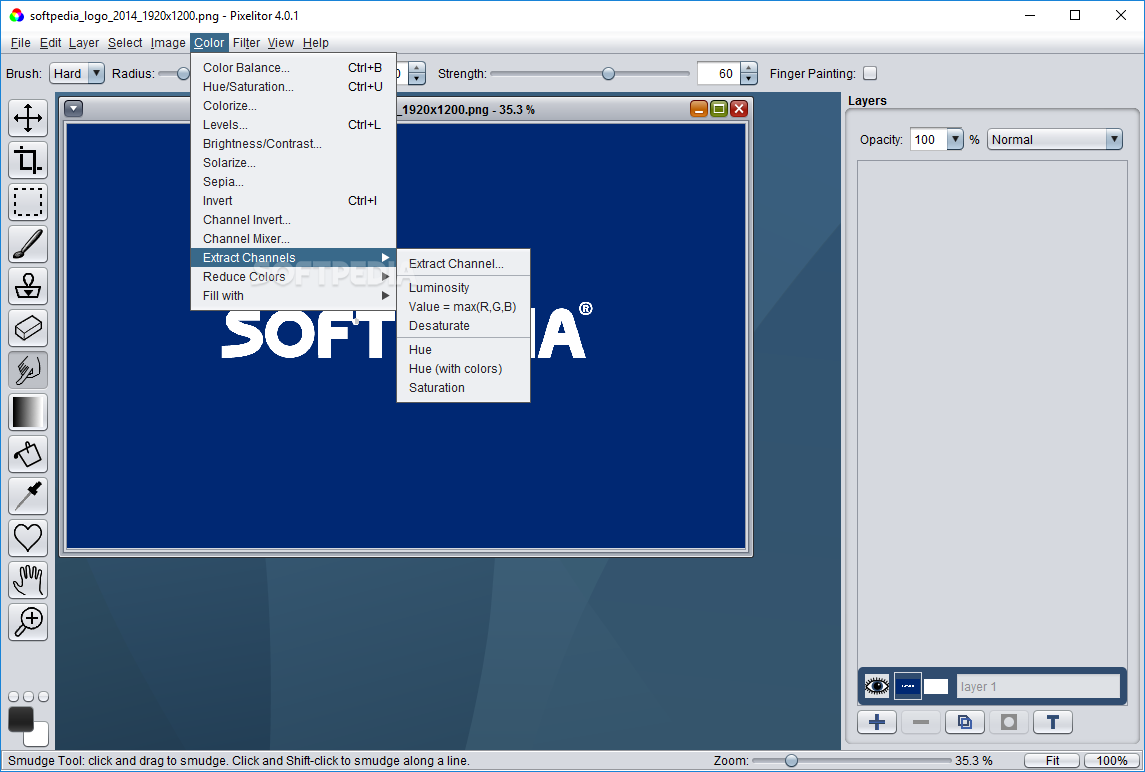Open the Layer menu
1145x772 pixels.
coord(84,42)
